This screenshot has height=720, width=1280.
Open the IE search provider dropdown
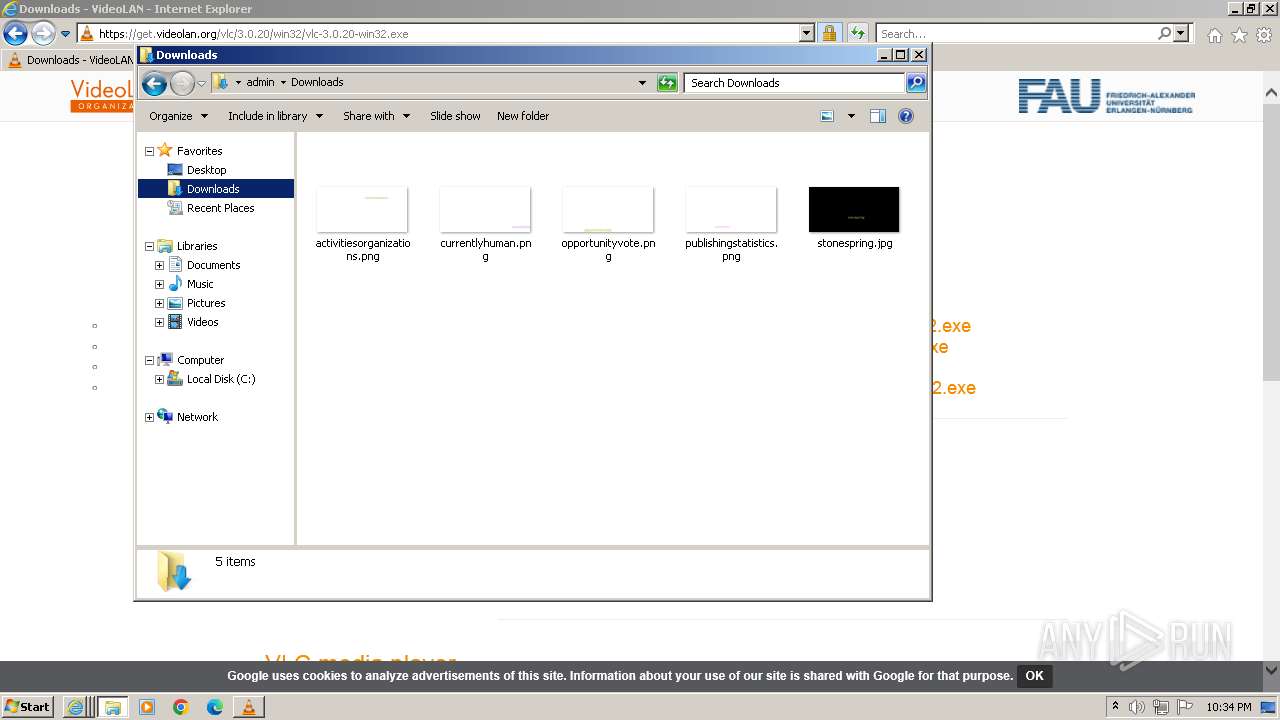coord(1181,33)
